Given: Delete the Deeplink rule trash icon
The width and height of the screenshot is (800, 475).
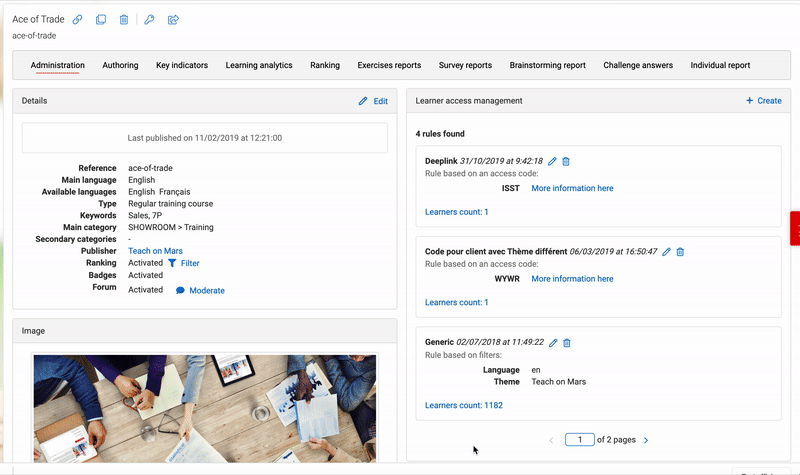Looking at the screenshot, I should (x=566, y=161).
